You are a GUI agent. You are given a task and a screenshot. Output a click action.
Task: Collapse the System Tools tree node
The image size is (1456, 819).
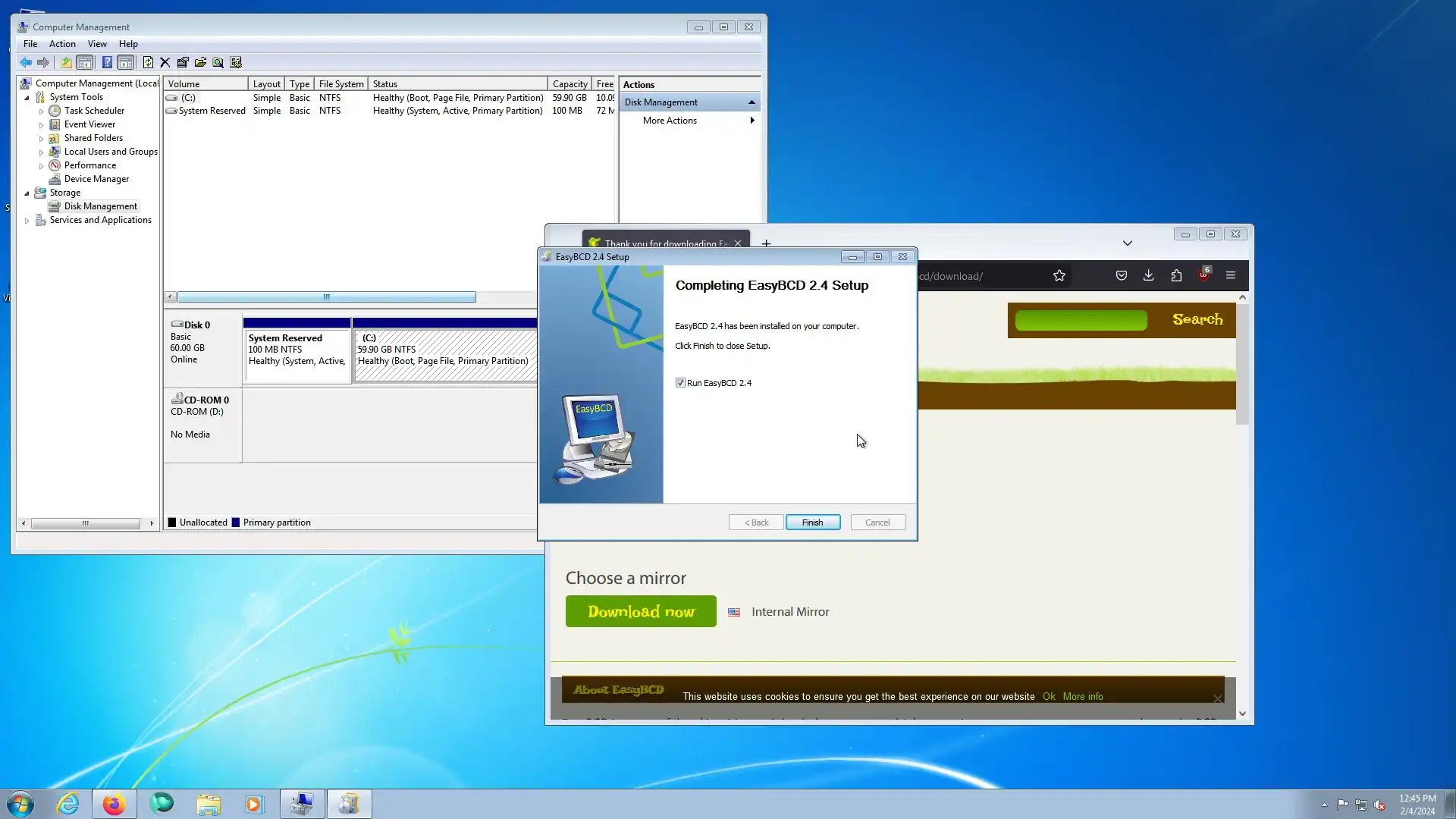pos(27,98)
